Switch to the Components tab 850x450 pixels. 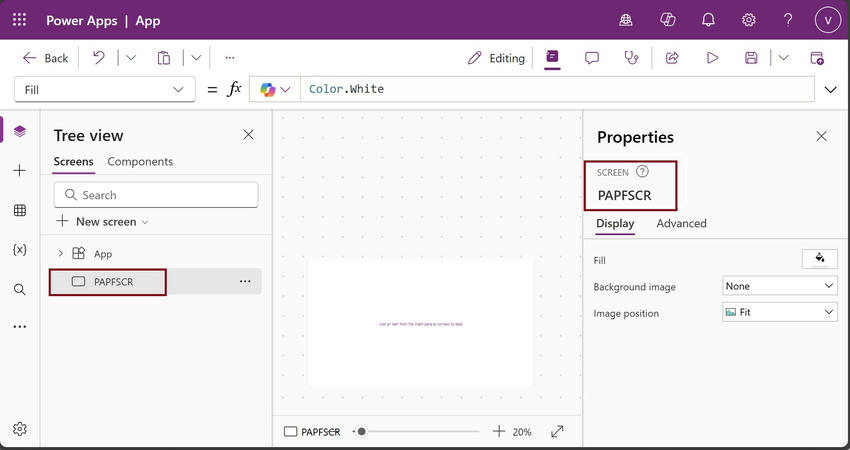coord(140,162)
